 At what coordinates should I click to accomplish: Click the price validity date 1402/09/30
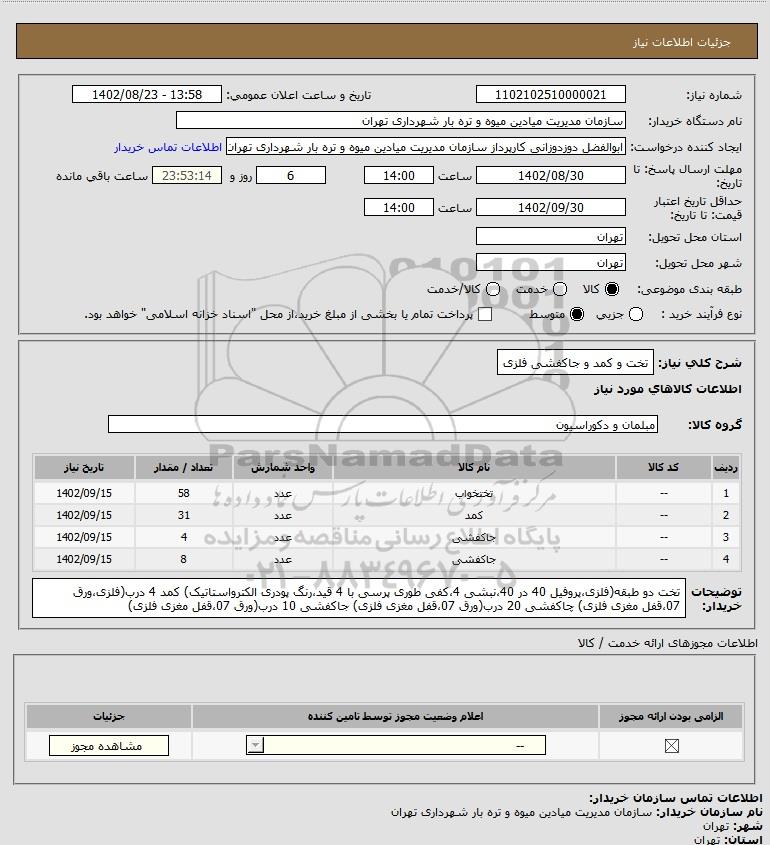point(551,207)
